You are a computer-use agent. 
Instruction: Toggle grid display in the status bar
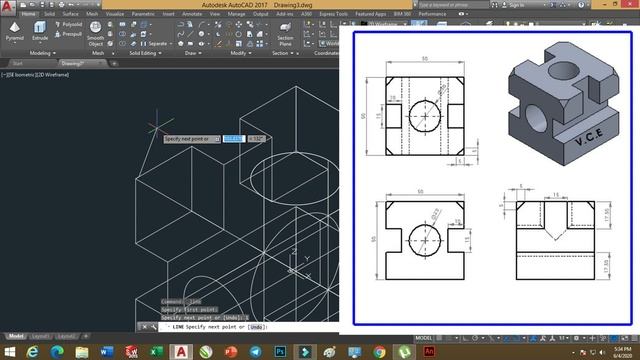(439, 338)
